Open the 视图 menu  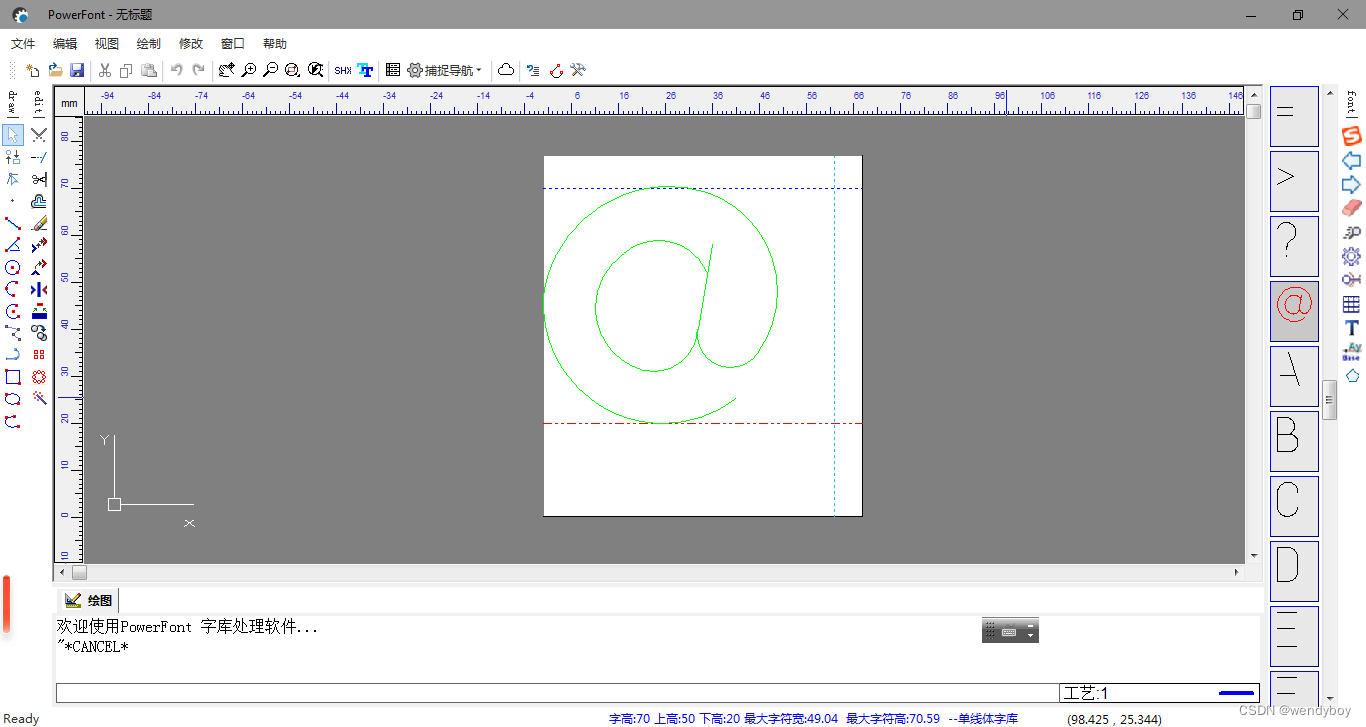pos(107,44)
